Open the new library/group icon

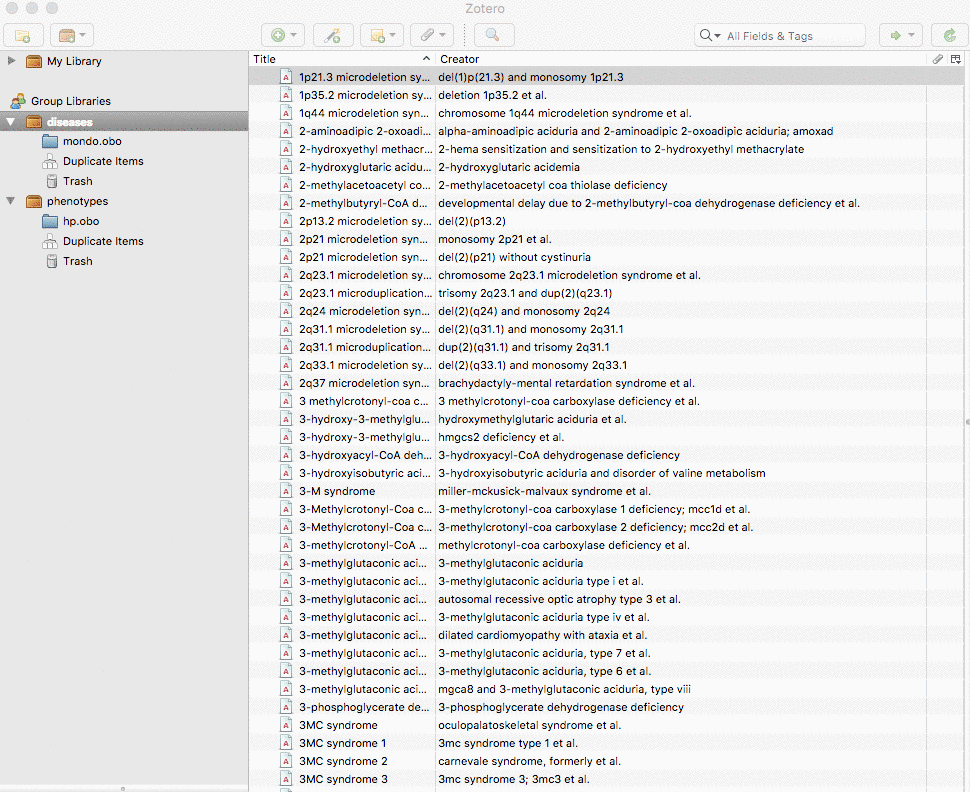pos(68,35)
